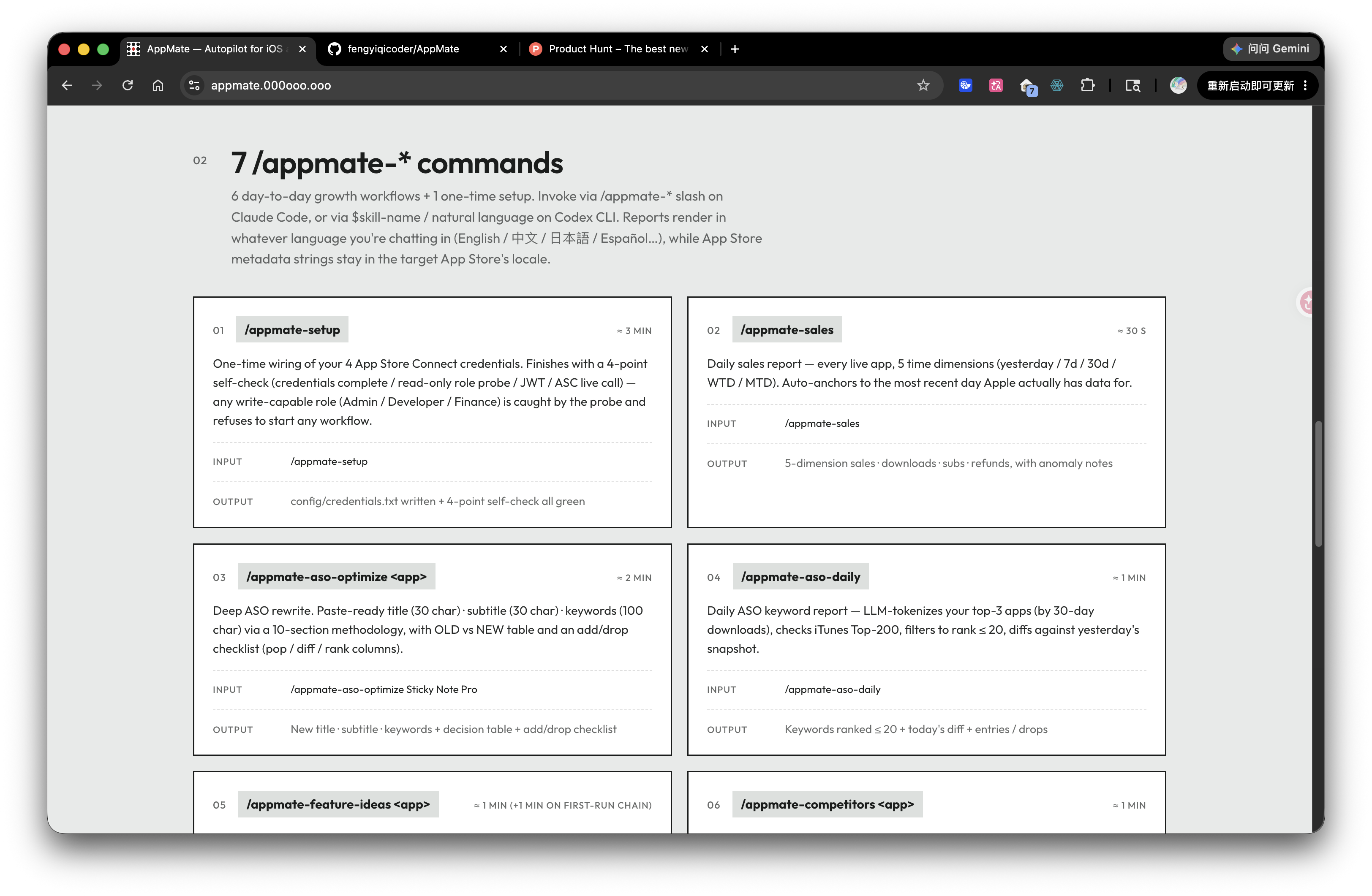This screenshot has height=896, width=1372.
Task: Click input text '/appmate-aso-optimize Sticky Note Pro'
Action: [x=384, y=689]
